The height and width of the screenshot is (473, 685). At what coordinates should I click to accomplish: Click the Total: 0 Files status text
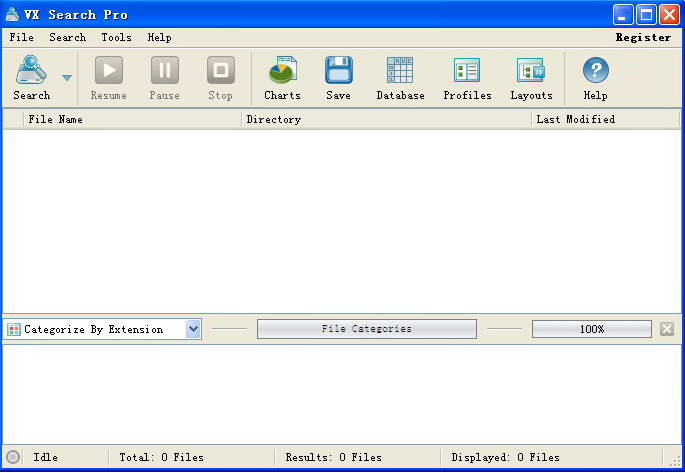pos(161,457)
